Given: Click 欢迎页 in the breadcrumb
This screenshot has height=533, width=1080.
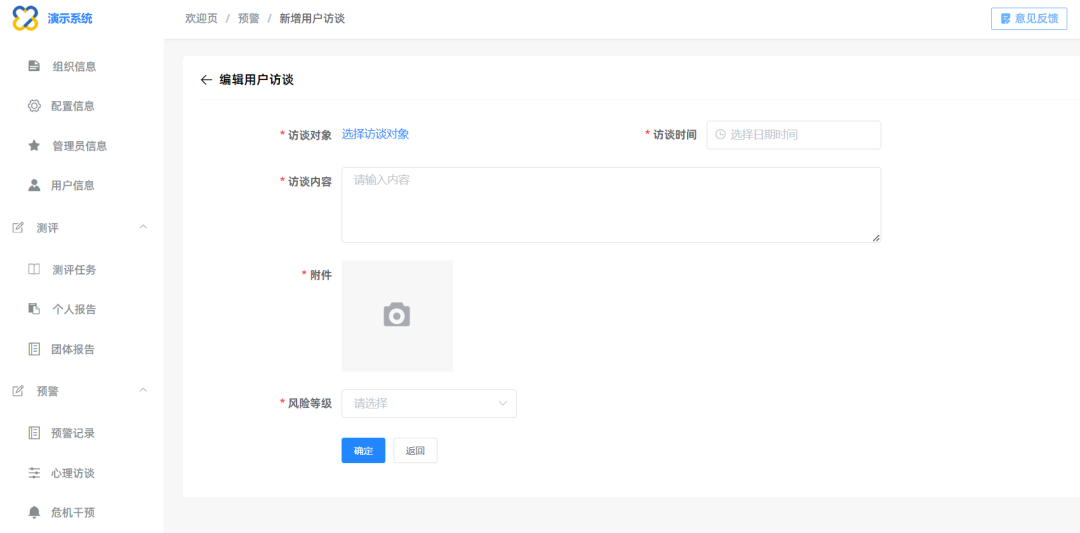Looking at the screenshot, I should point(201,19).
